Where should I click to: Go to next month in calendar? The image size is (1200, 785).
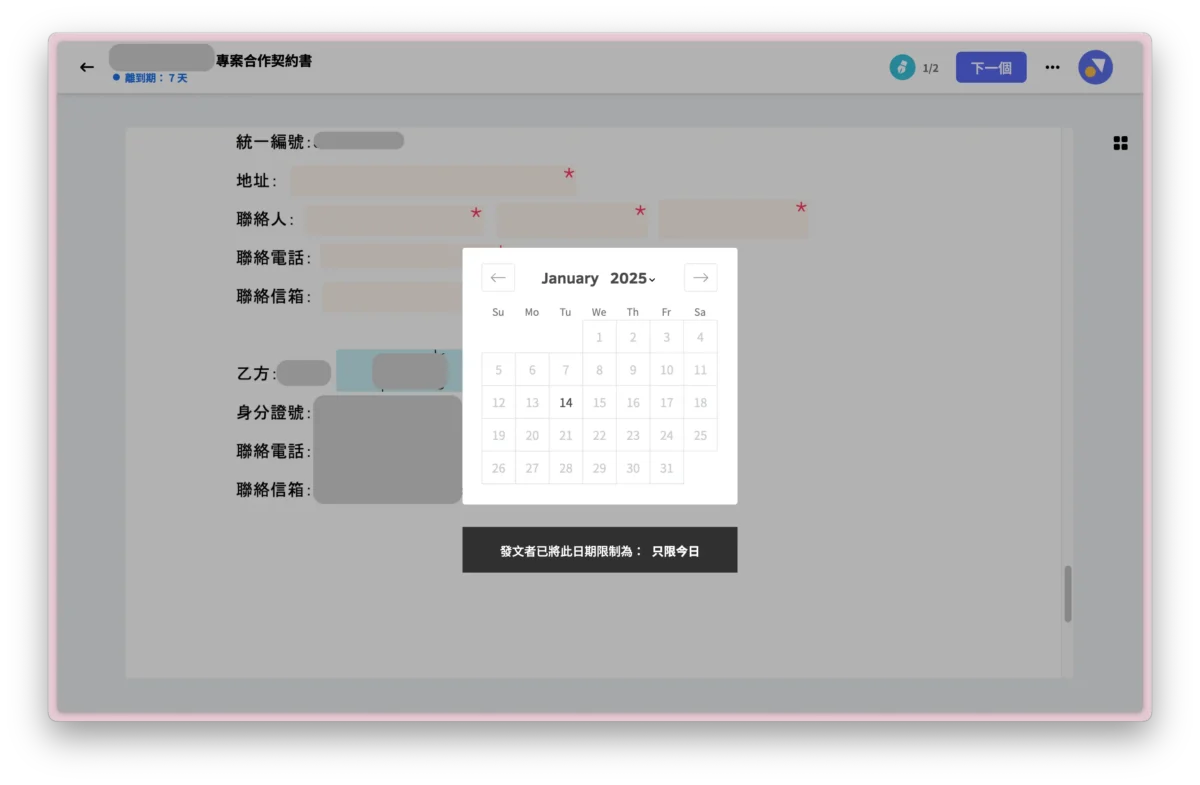click(700, 278)
